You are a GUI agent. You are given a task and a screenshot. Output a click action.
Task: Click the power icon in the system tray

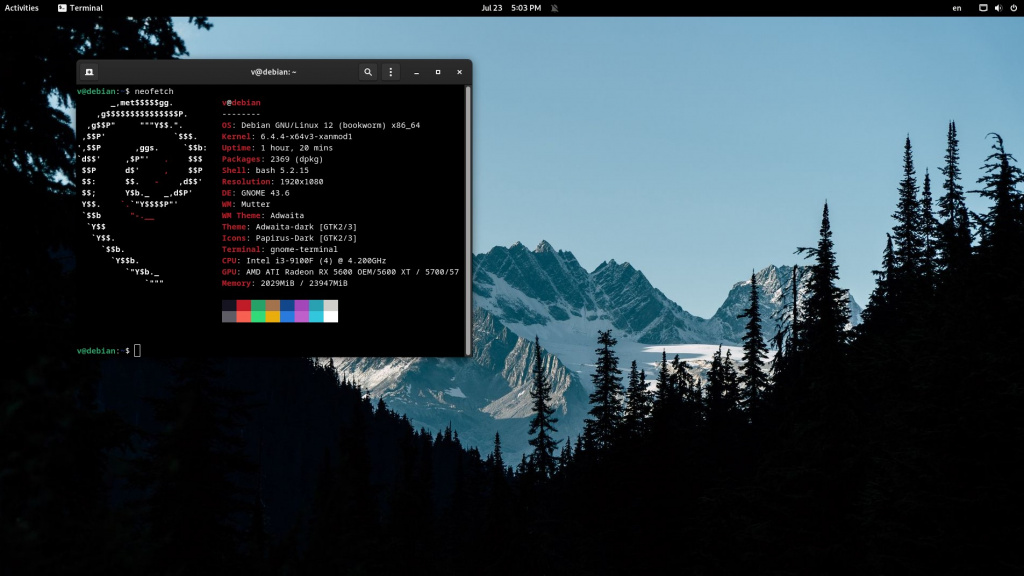click(x=1012, y=8)
